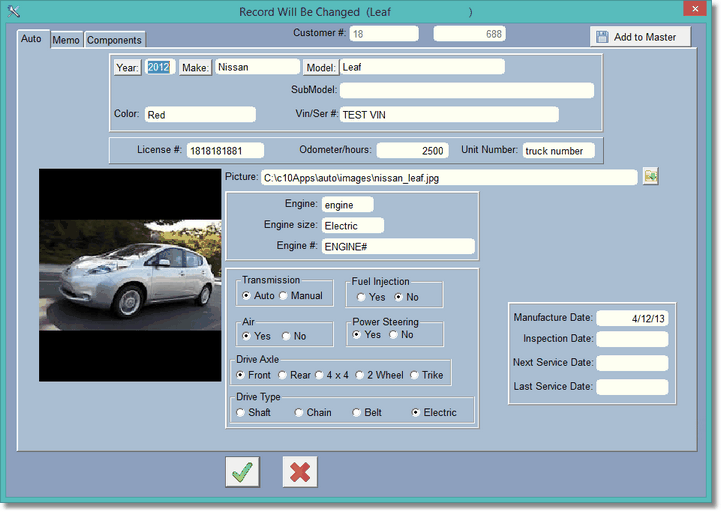Choose Chain drive type
721x512 pixels.
click(298, 412)
